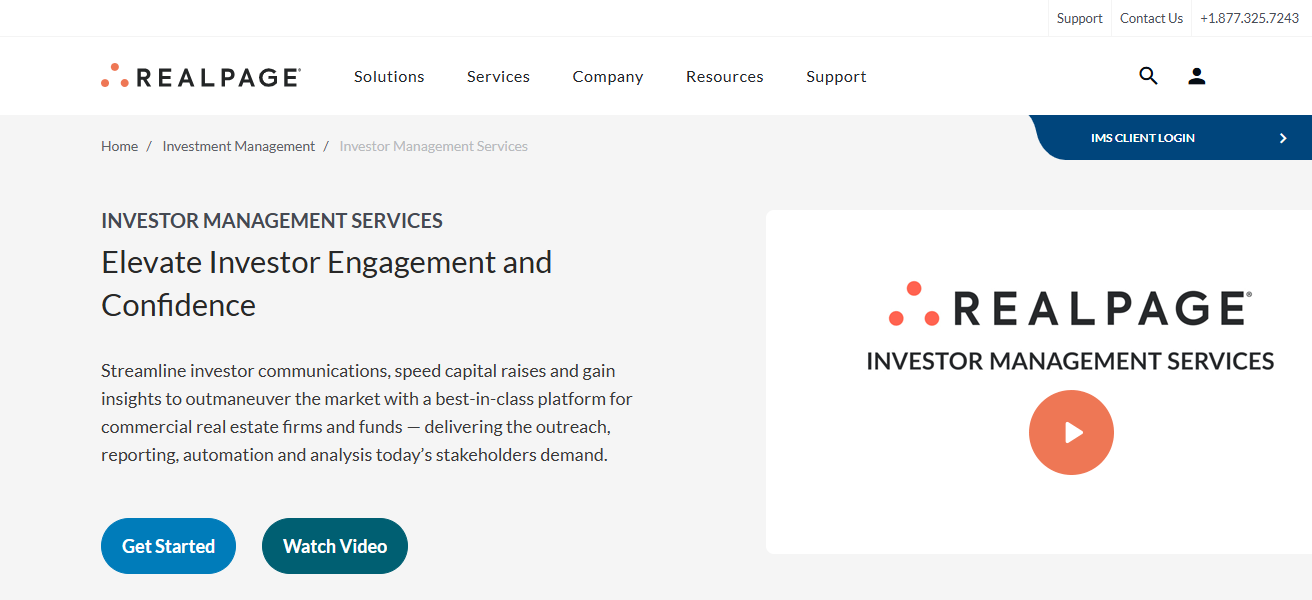Select Support in the main navigation bar
This screenshot has height=600, width=1312.
(836, 76)
